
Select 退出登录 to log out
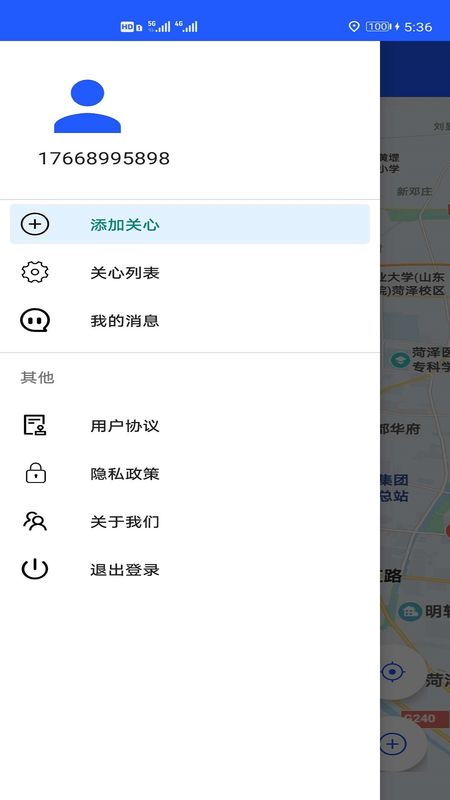click(x=190, y=569)
